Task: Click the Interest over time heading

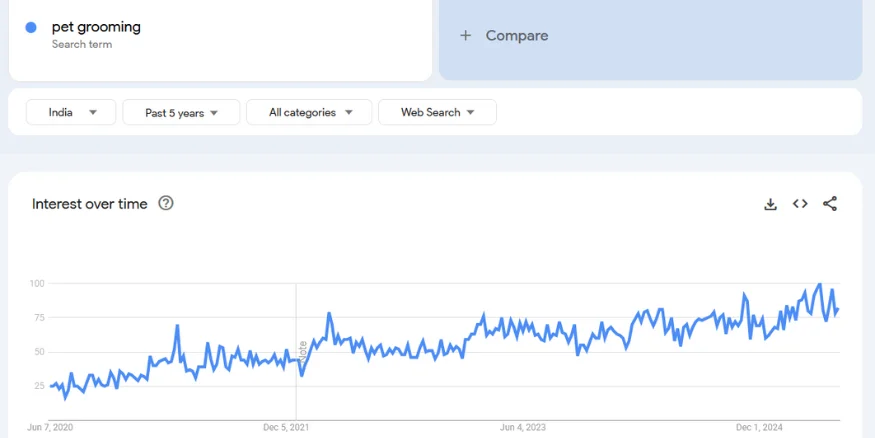Action: [90, 204]
